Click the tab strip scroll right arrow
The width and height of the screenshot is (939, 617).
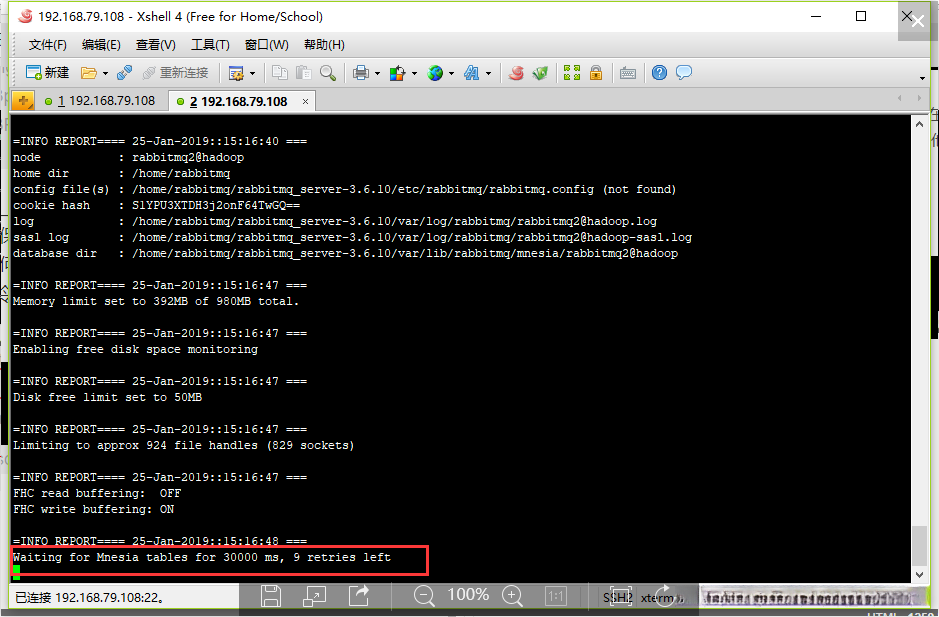919,98
